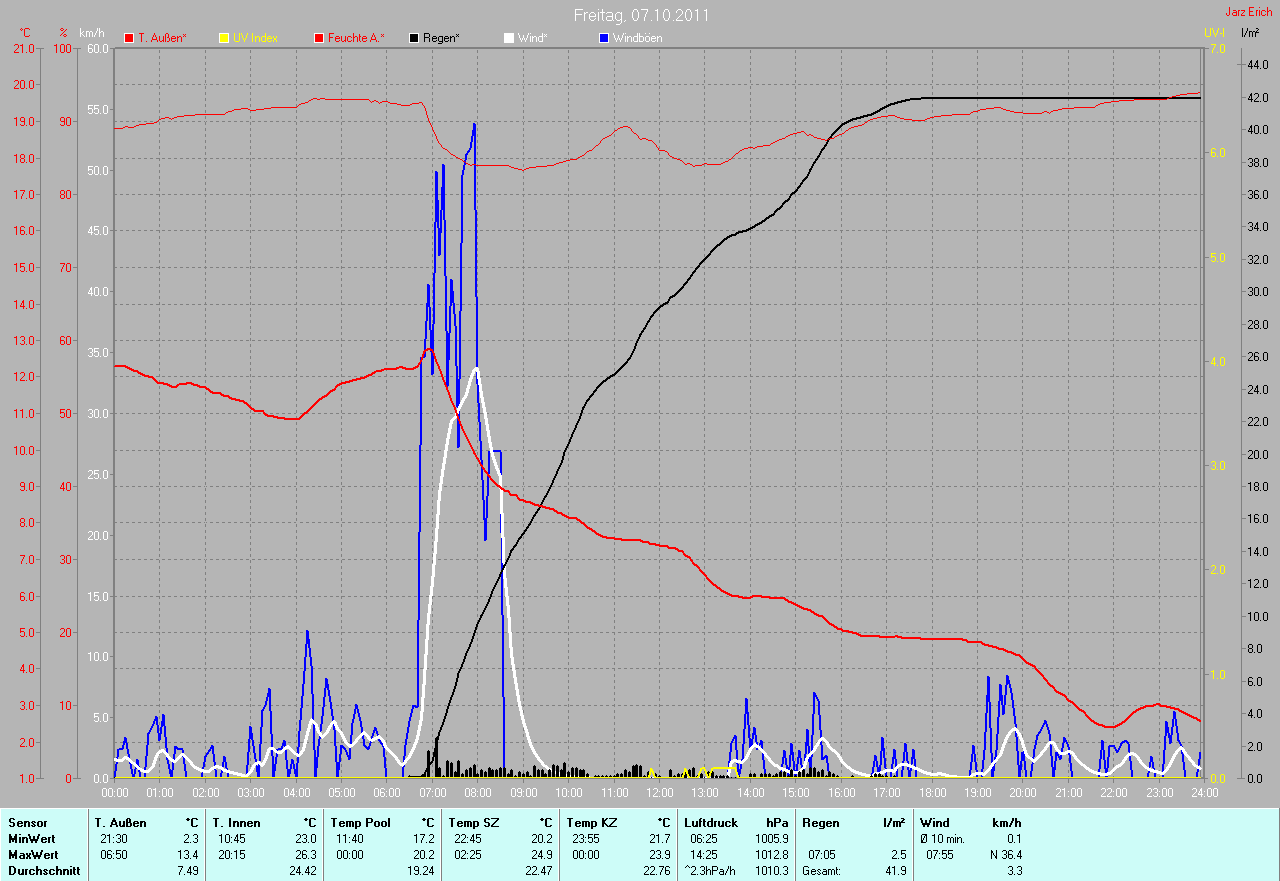Click the Durchschnitt row label
This screenshot has height=881, width=1280.
pos(43,871)
